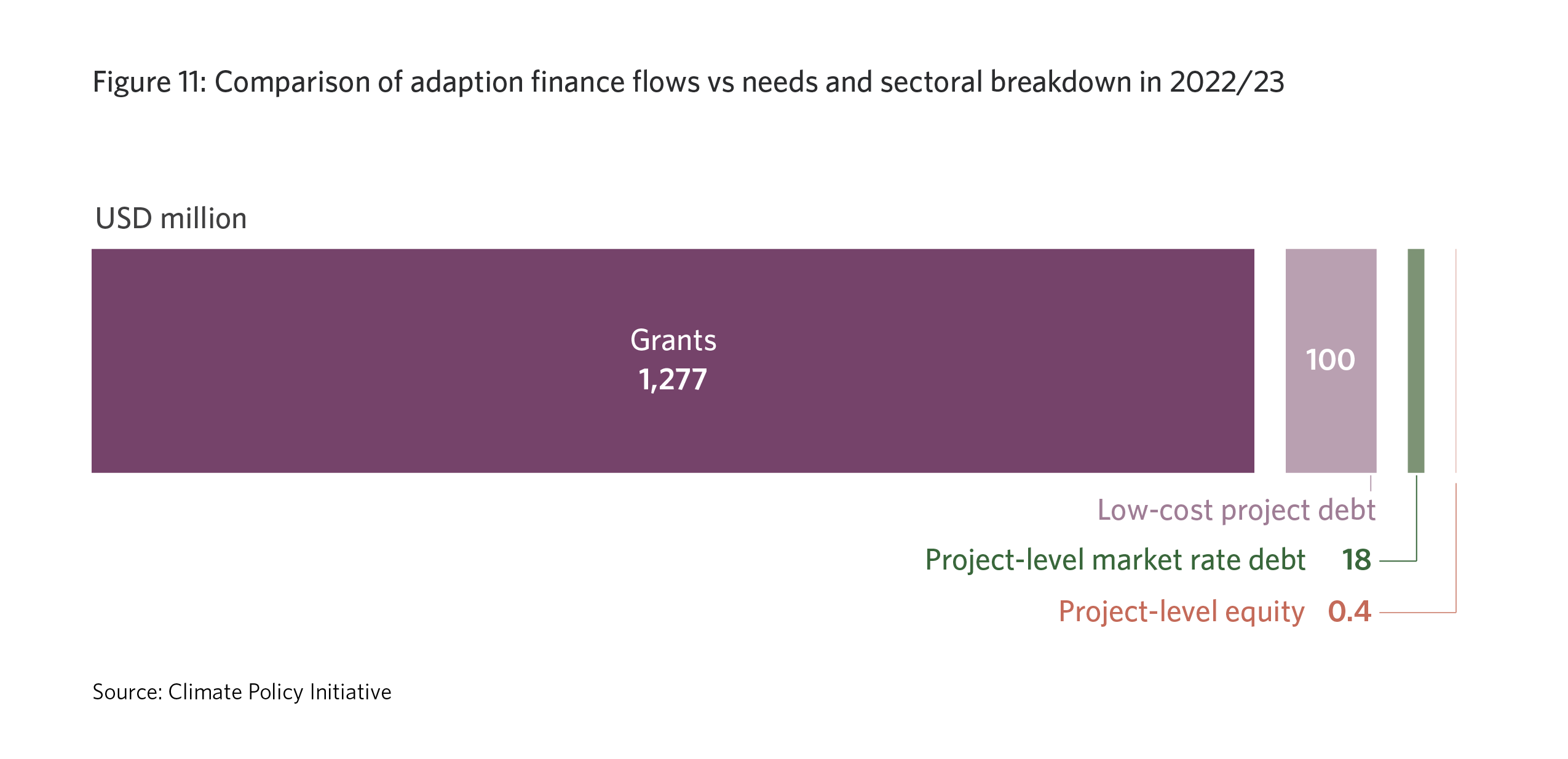Click the dark purple Grants bar
Screen dimensions: 1568x759
point(369,360)
